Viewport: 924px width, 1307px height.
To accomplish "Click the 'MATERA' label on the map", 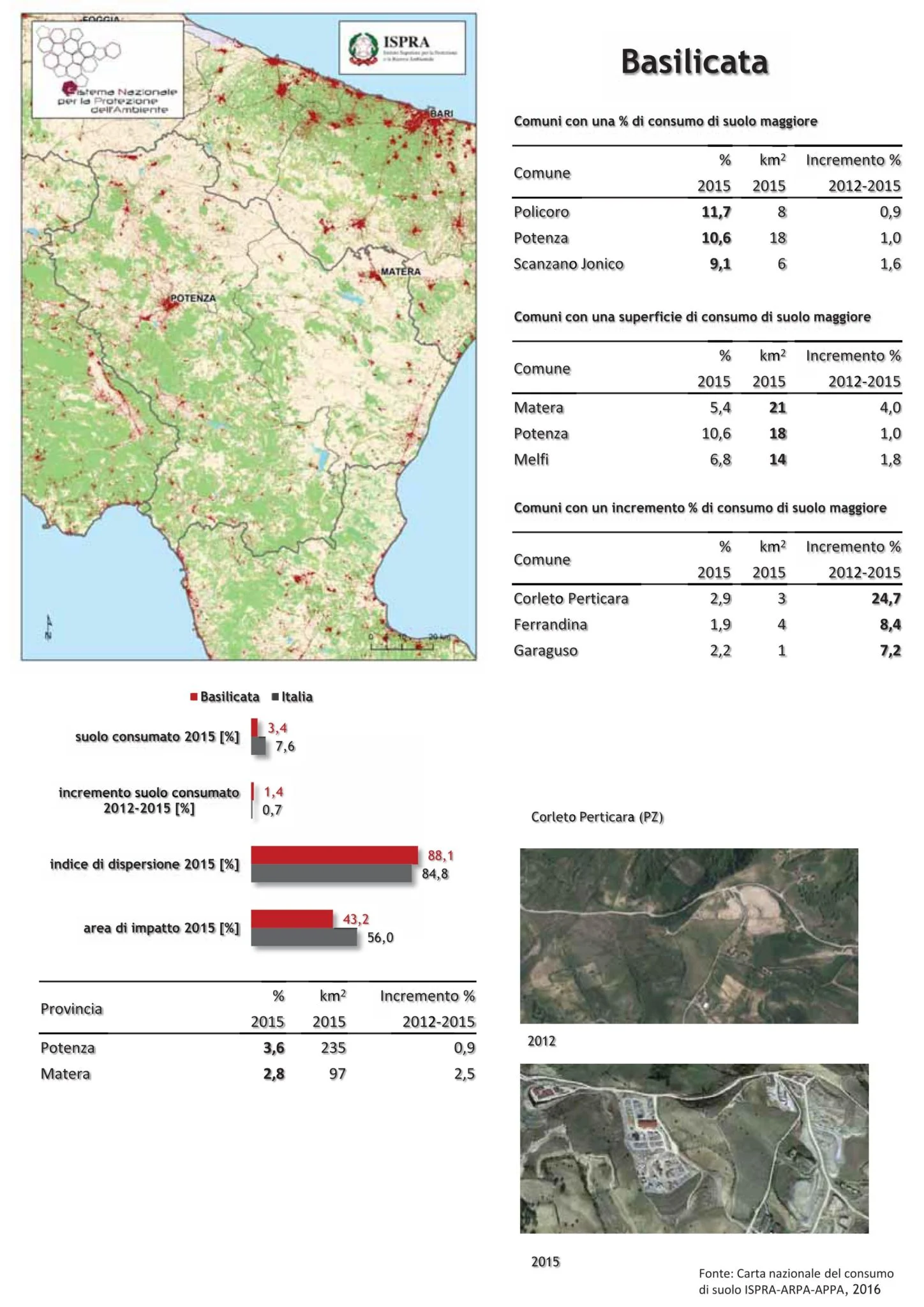I will pos(401,271).
